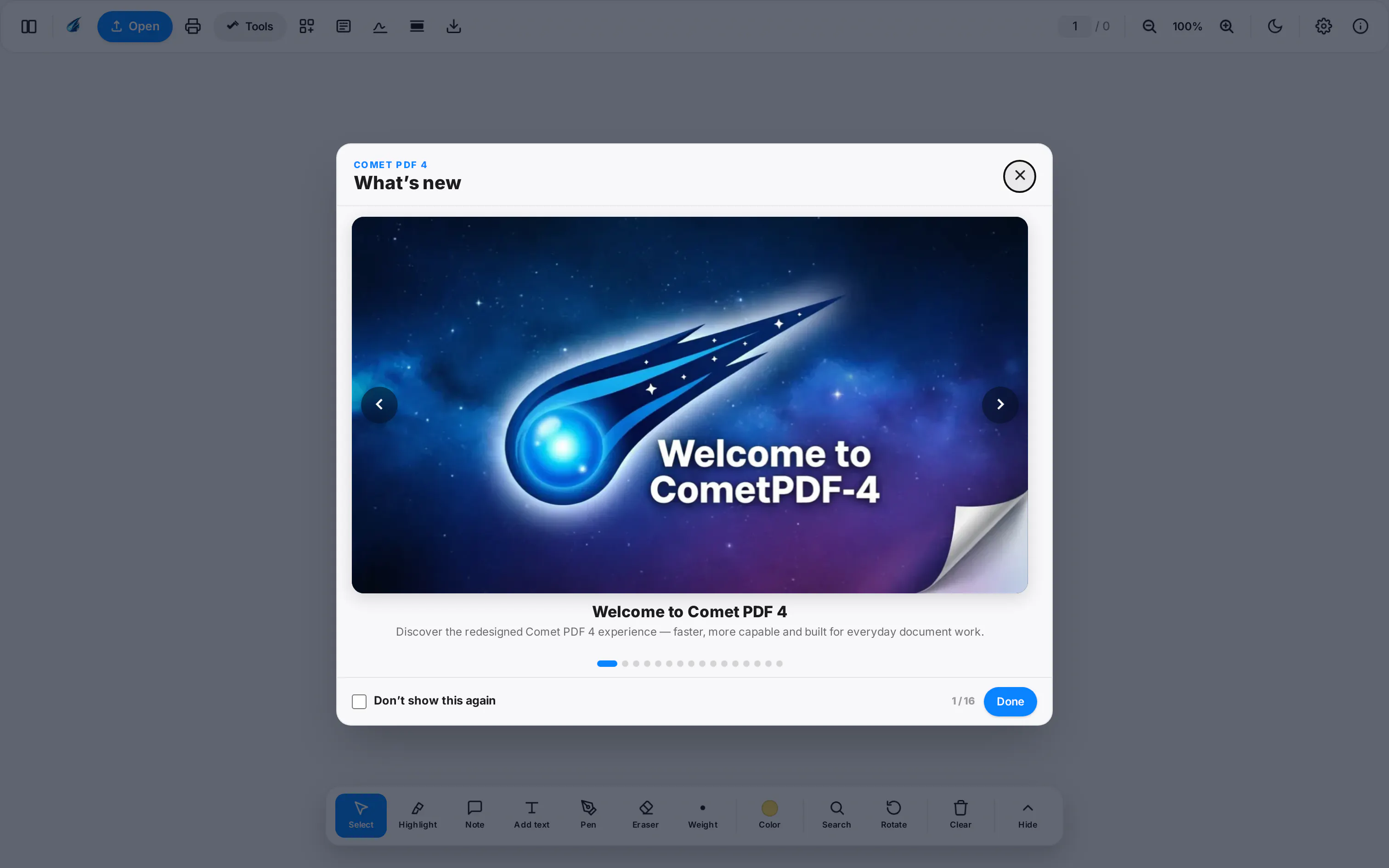1389x868 pixels.
Task: Zoom in using the plus magnifier
Action: pos(1226,27)
